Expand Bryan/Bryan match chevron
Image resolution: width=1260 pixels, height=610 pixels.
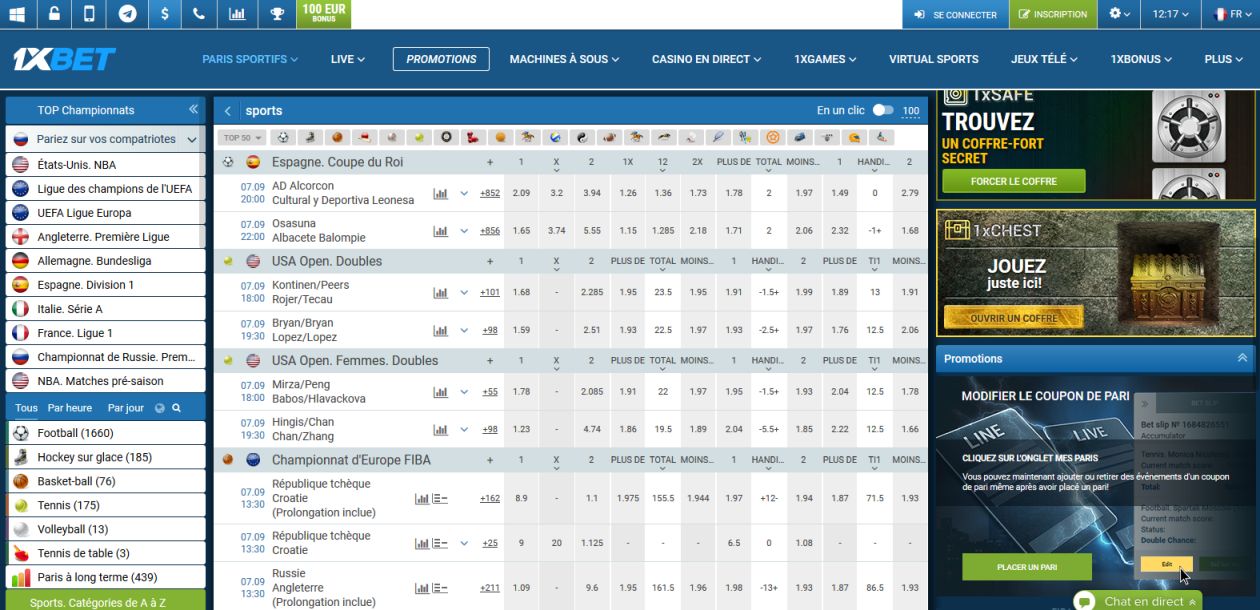point(464,331)
